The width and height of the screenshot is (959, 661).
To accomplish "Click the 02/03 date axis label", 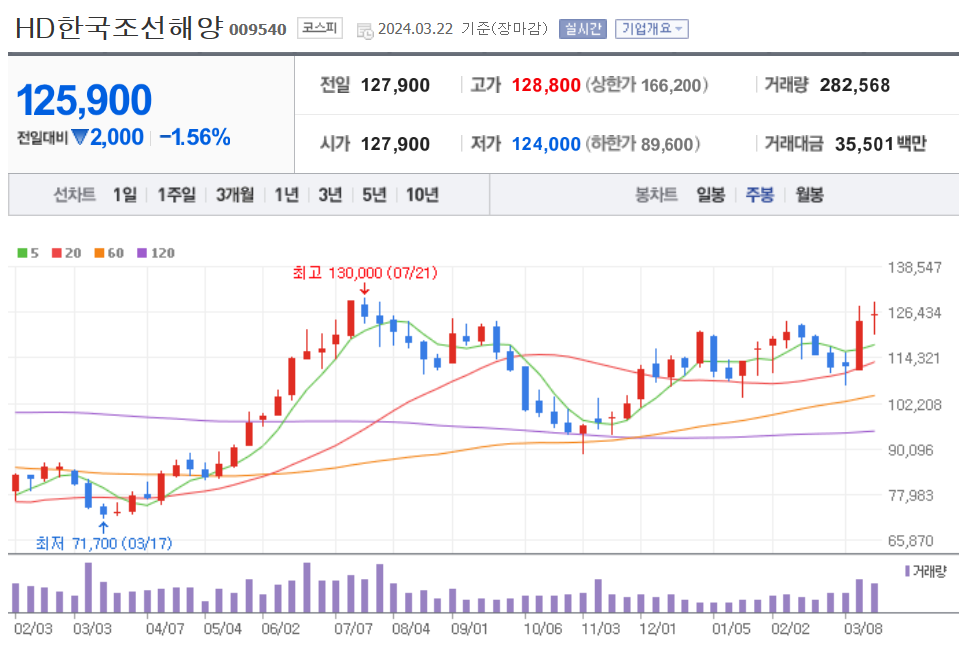I will pyautogui.click(x=33, y=629).
